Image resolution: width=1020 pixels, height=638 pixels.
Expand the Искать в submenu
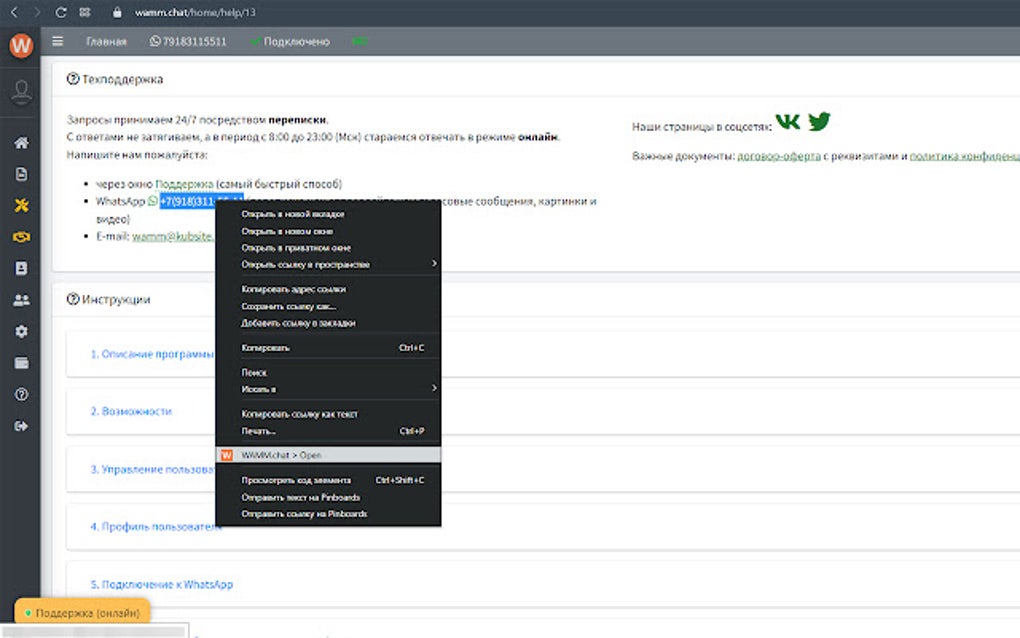pyautogui.click(x=329, y=390)
